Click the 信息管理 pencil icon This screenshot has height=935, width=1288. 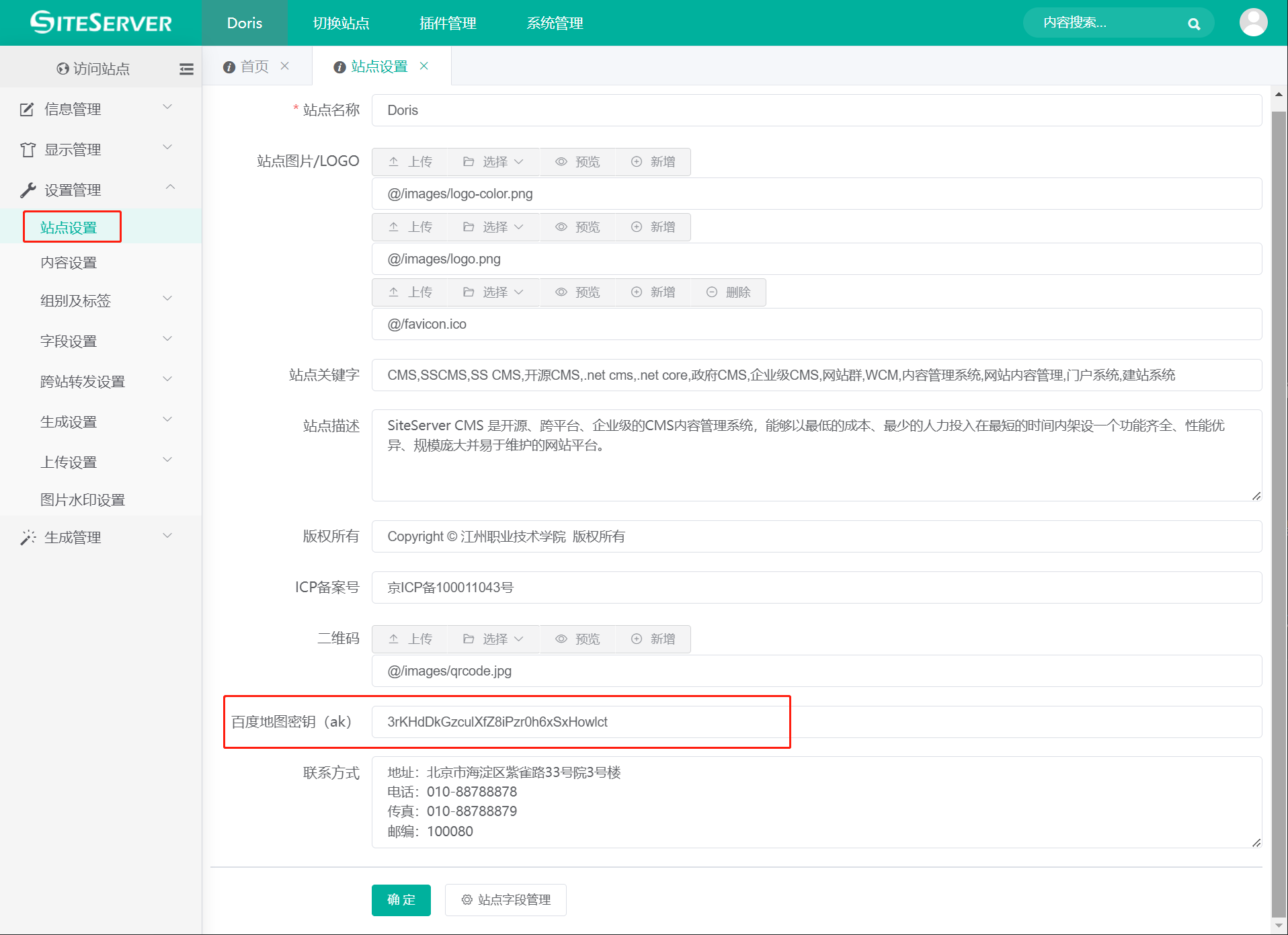pos(27,108)
